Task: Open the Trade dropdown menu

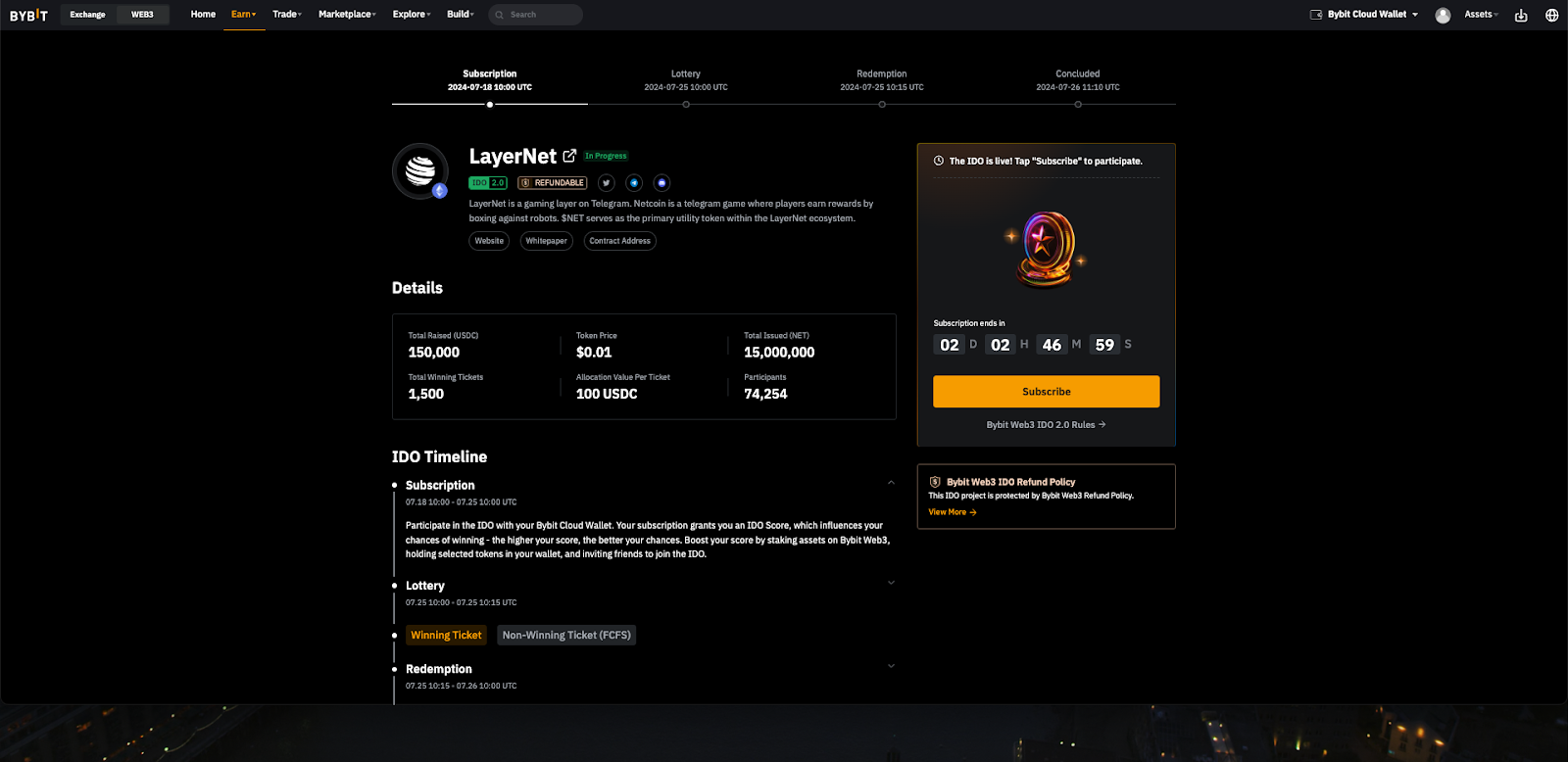Action: click(287, 15)
